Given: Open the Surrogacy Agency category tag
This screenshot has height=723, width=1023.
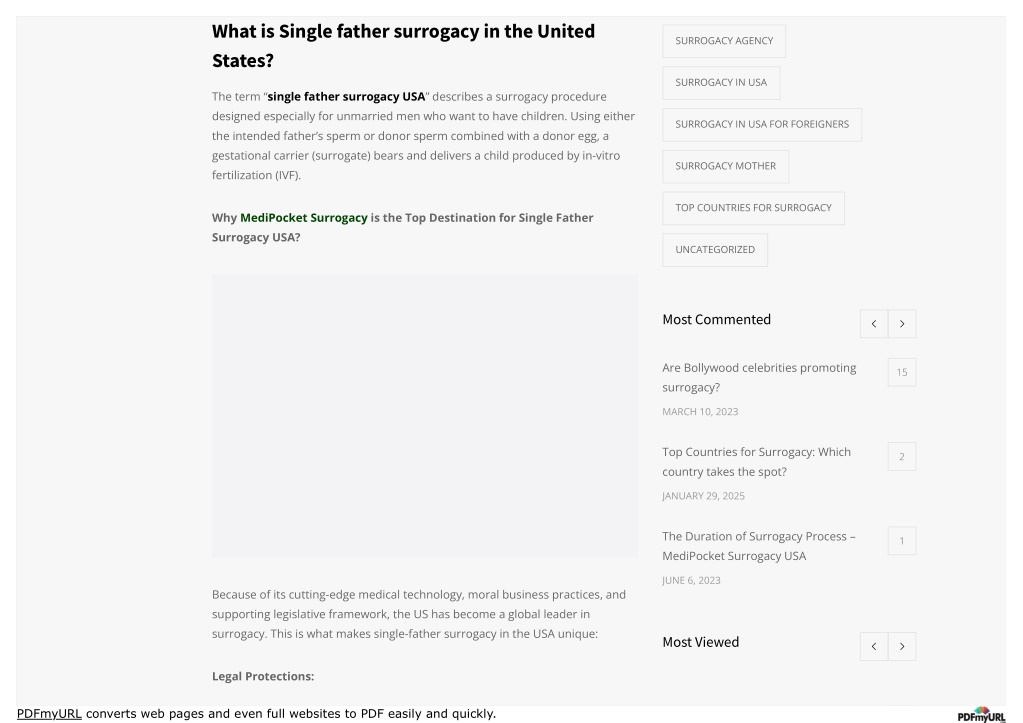Looking at the screenshot, I should (724, 41).
